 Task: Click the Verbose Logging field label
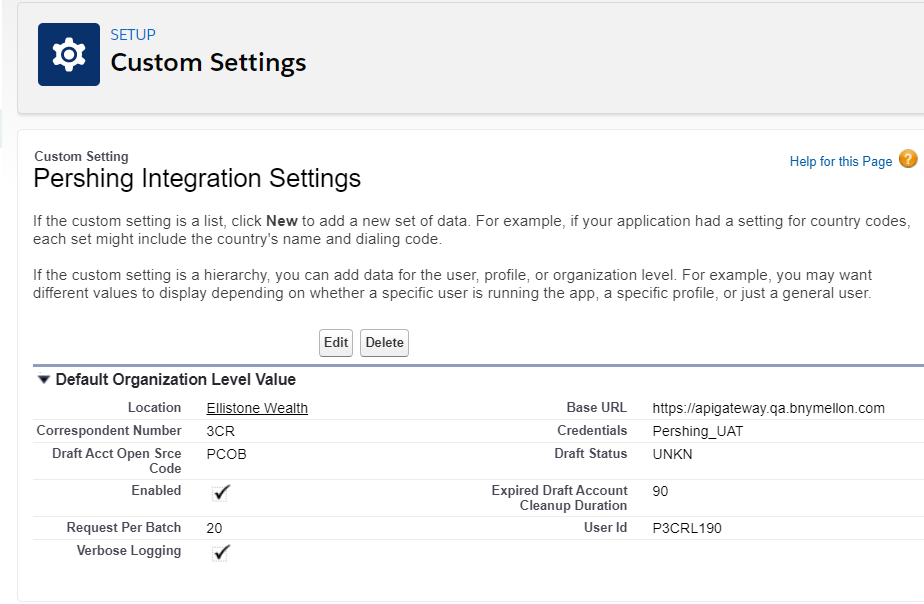tap(129, 550)
